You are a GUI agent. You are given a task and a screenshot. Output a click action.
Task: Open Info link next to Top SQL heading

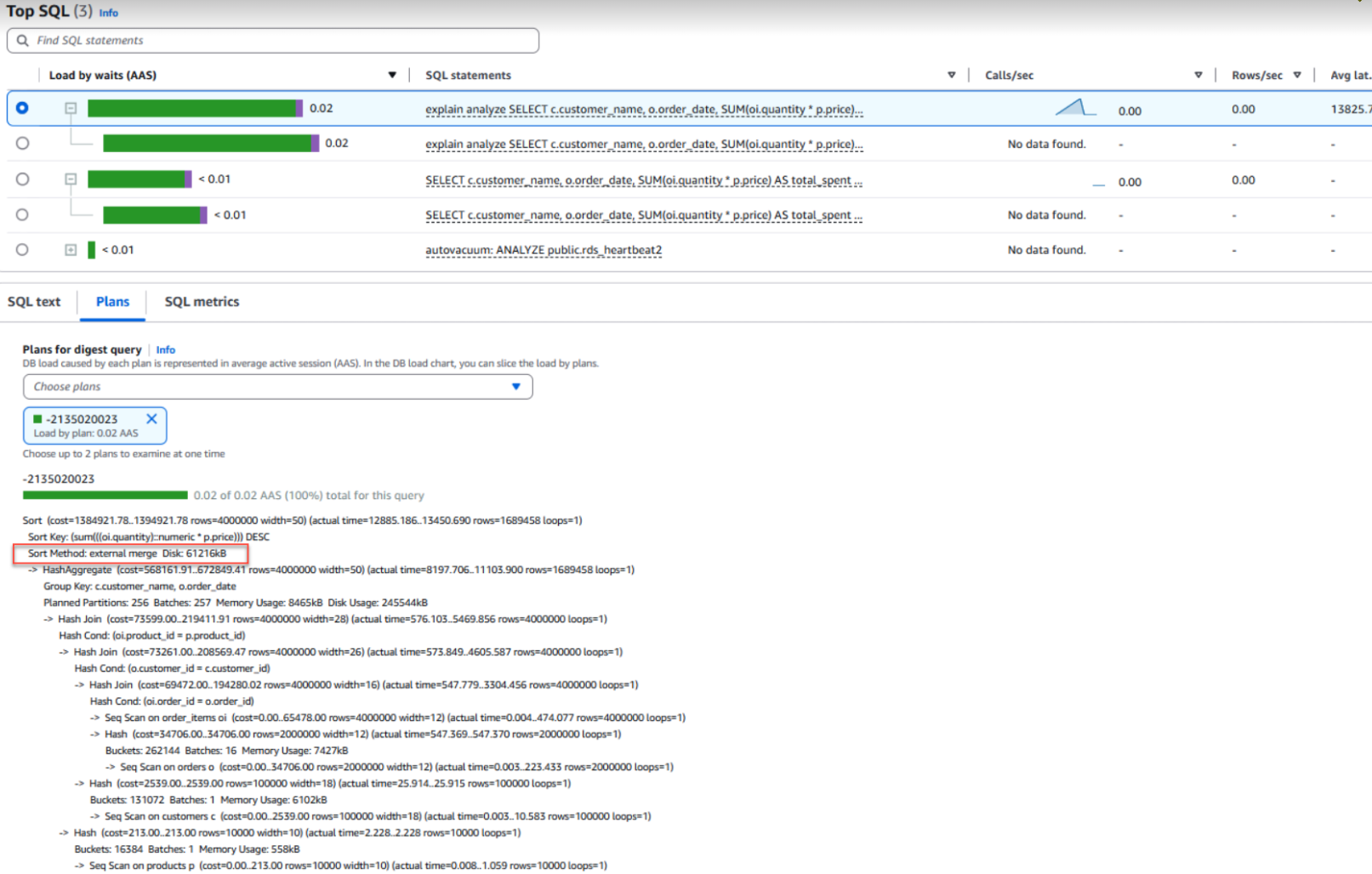(x=108, y=13)
